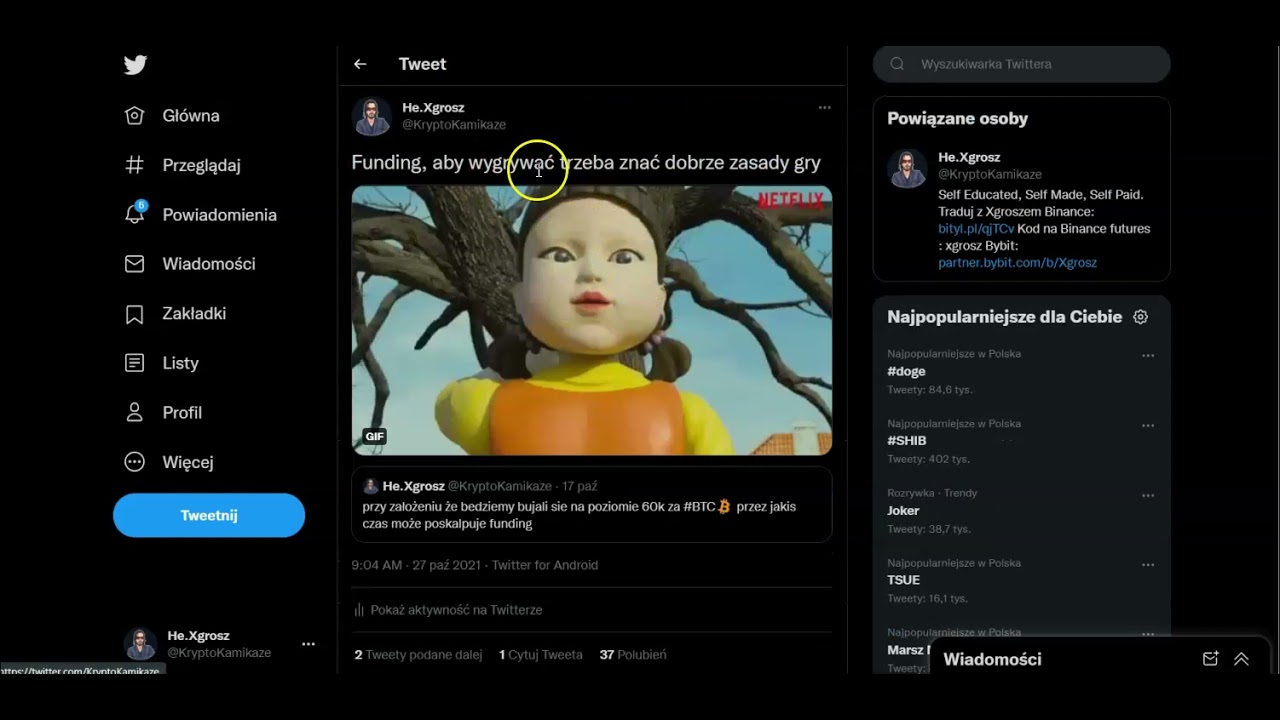
Task: Navigate to Przeglądaj
Action: pyautogui.click(x=201, y=165)
